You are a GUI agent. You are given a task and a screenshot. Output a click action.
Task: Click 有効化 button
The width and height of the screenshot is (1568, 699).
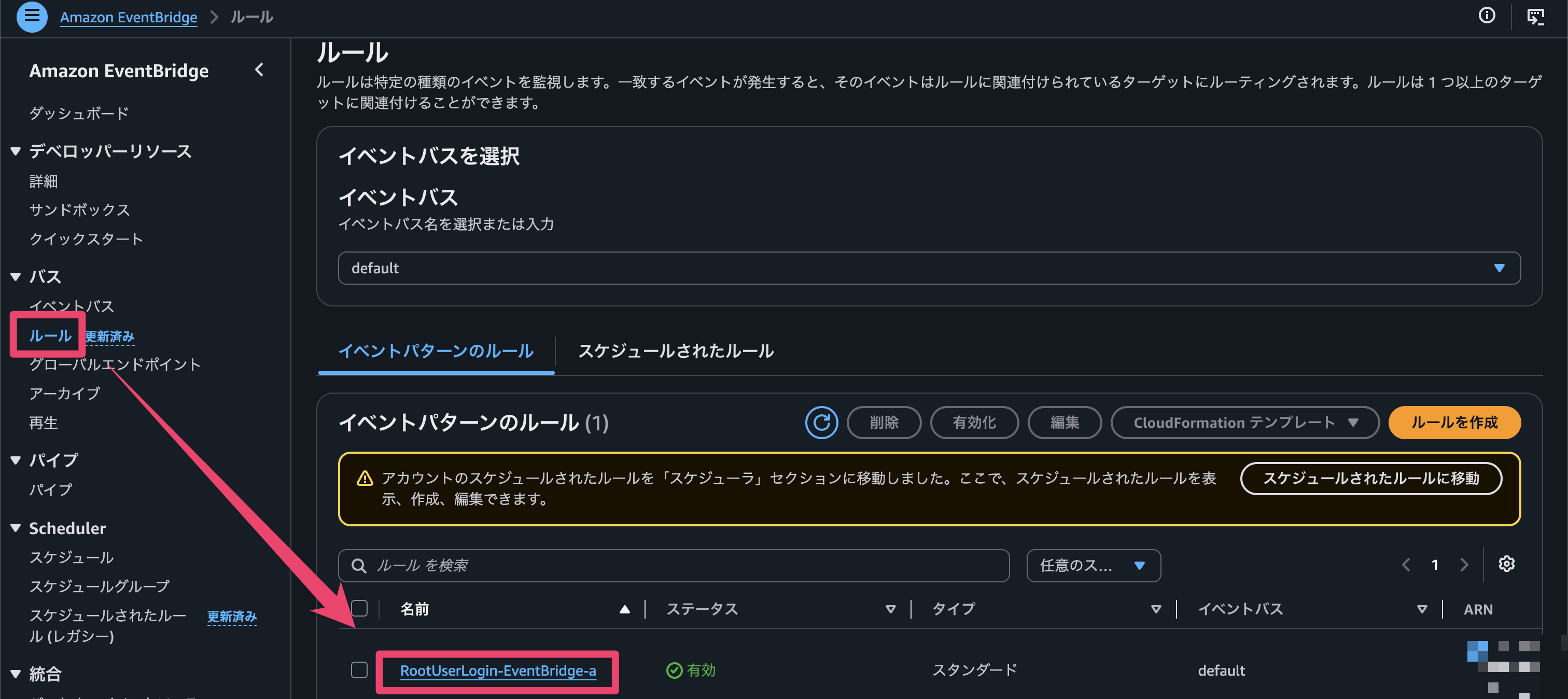pos(974,423)
